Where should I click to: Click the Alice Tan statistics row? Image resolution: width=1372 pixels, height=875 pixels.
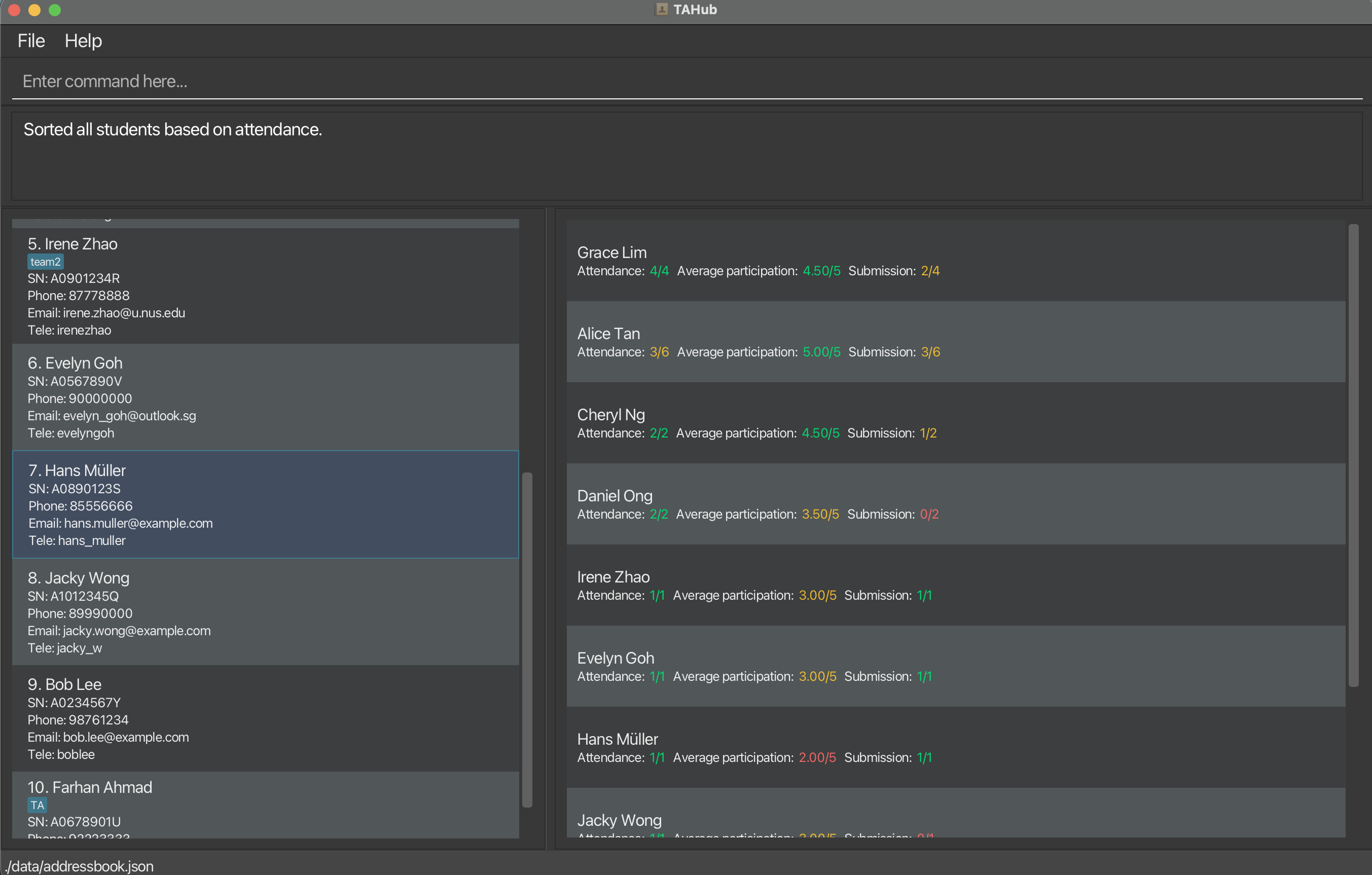click(956, 342)
